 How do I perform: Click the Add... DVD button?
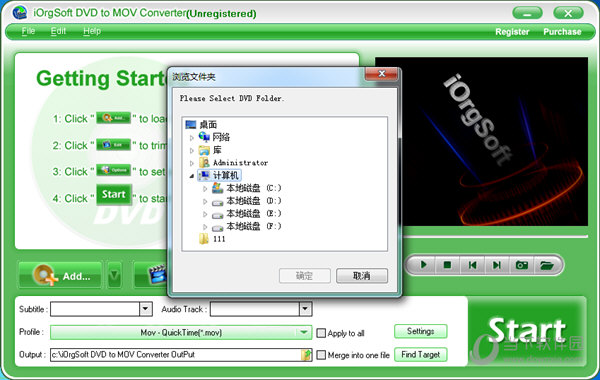click(x=60, y=275)
